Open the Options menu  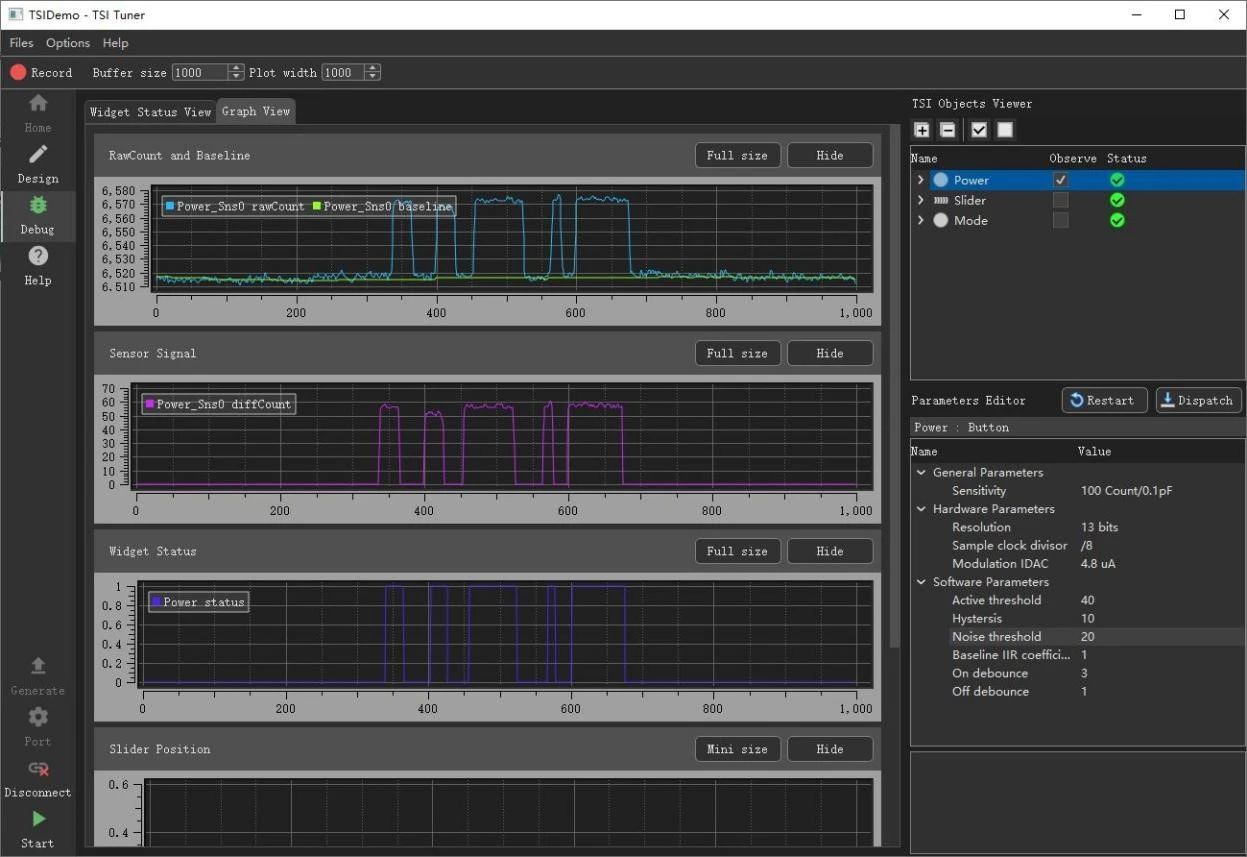click(68, 43)
